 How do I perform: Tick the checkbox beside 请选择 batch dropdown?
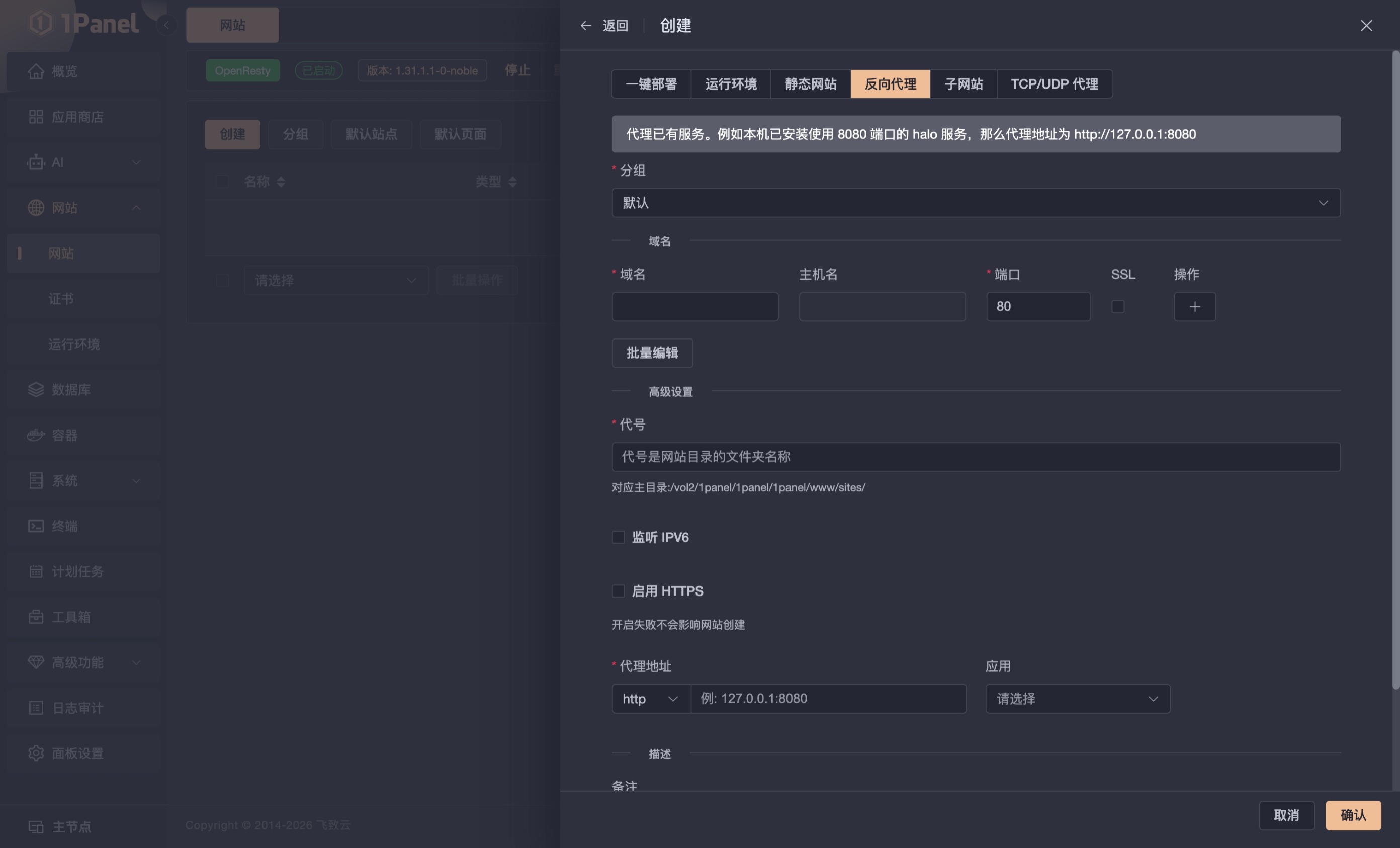222,280
